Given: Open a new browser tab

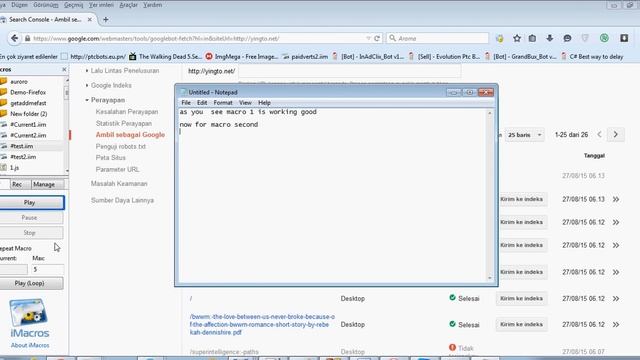Looking at the screenshot, I should point(106,20).
